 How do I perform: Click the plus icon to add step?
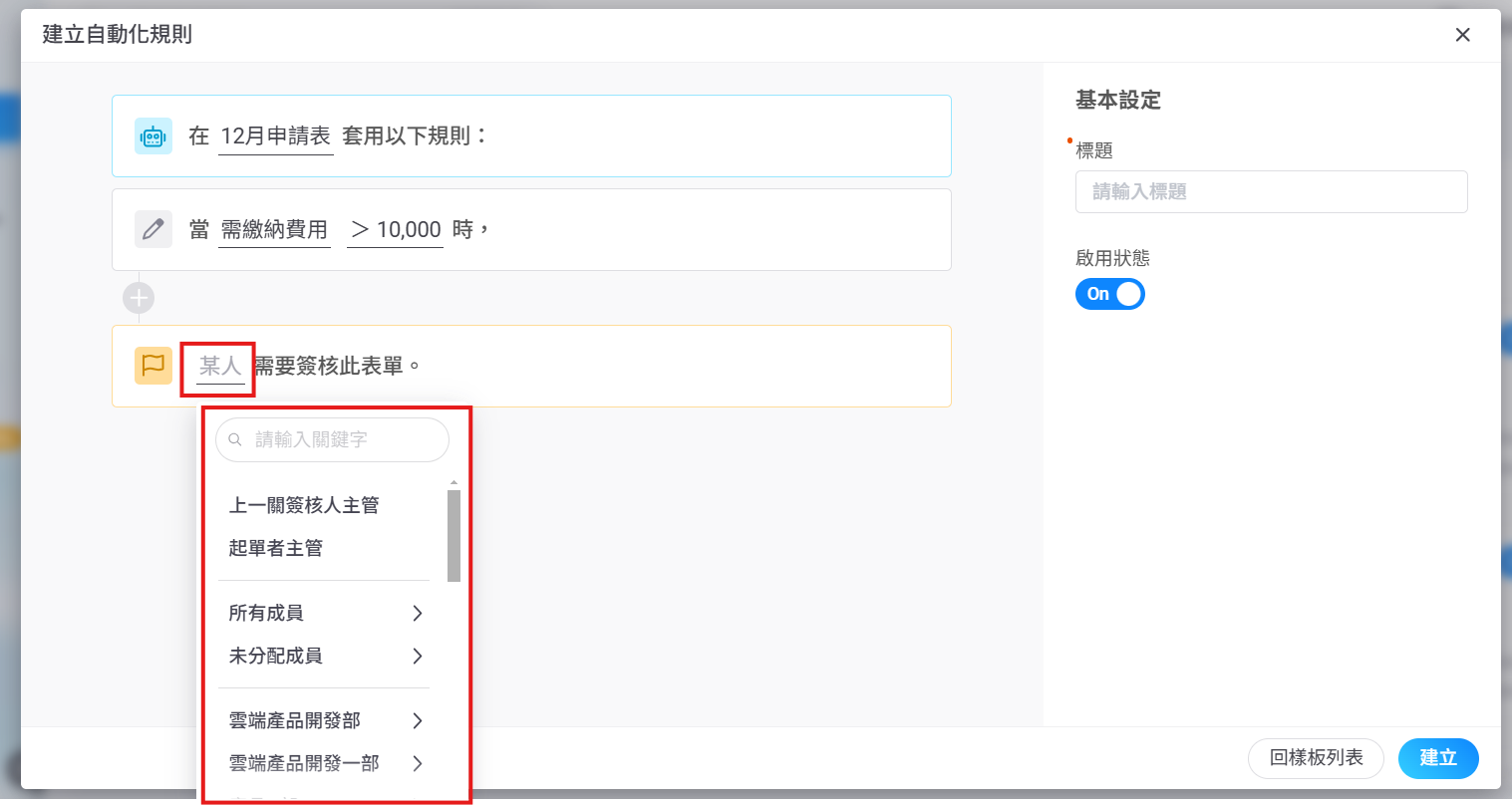click(x=139, y=298)
